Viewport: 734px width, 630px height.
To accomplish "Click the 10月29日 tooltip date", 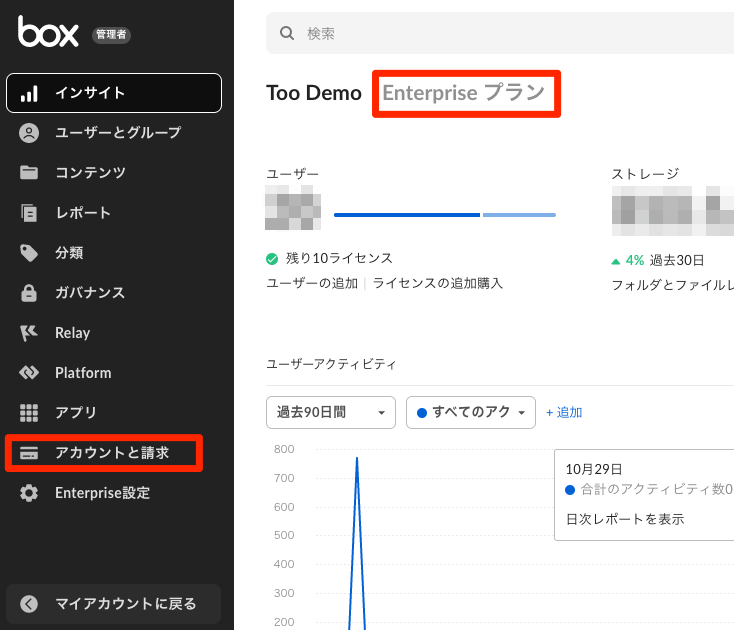I will point(594,469).
